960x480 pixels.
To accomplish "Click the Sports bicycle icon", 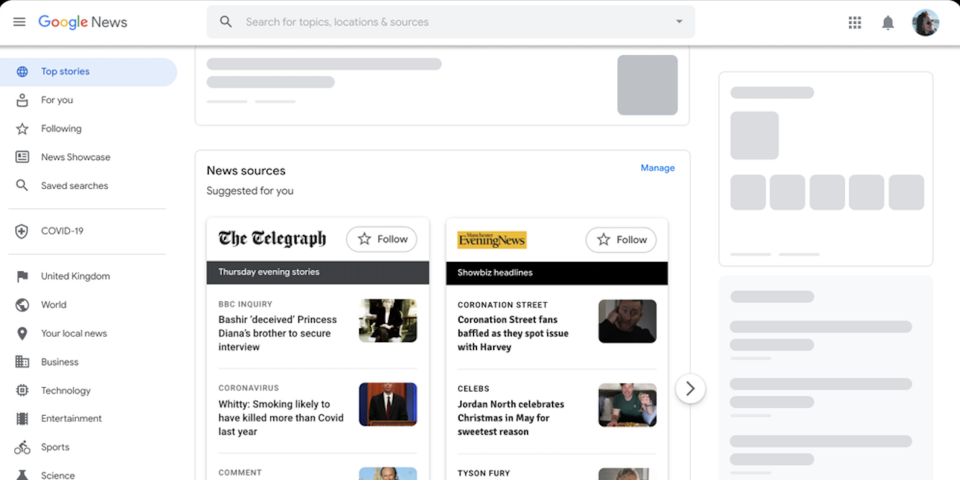I will (x=22, y=447).
